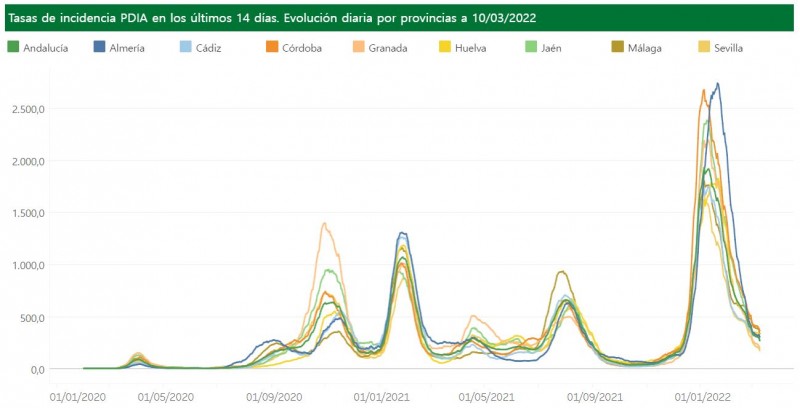This screenshot has width=800, height=408.
Task: Click the Cádiz light blue legend swatch
Action: tap(186, 47)
